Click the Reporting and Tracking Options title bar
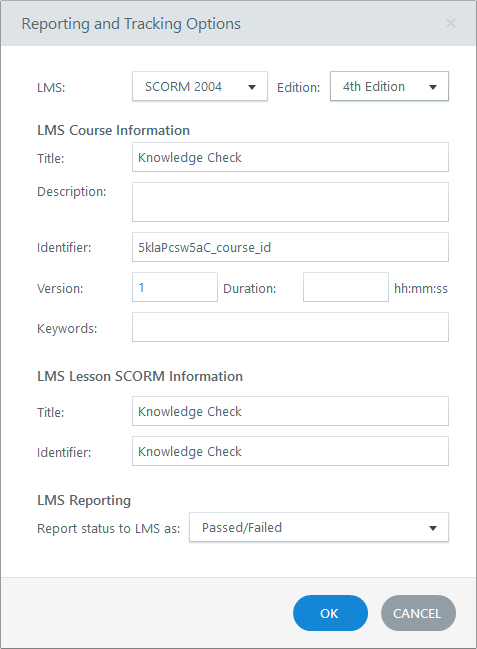 coord(238,23)
